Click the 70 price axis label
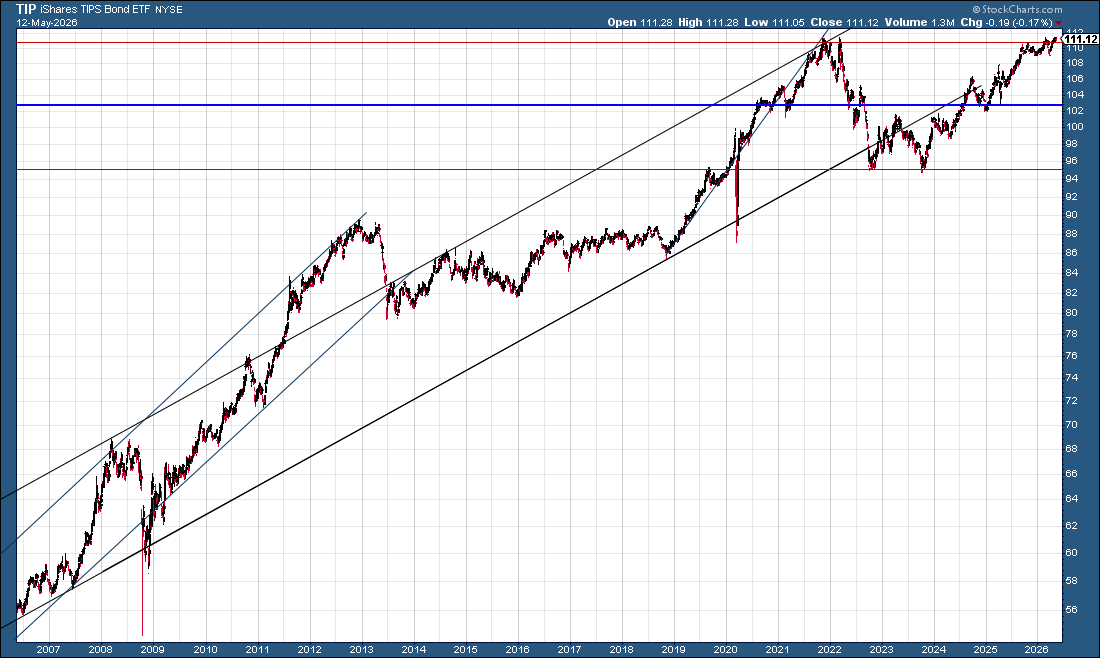This screenshot has width=1100, height=658. pyautogui.click(x=1072, y=424)
